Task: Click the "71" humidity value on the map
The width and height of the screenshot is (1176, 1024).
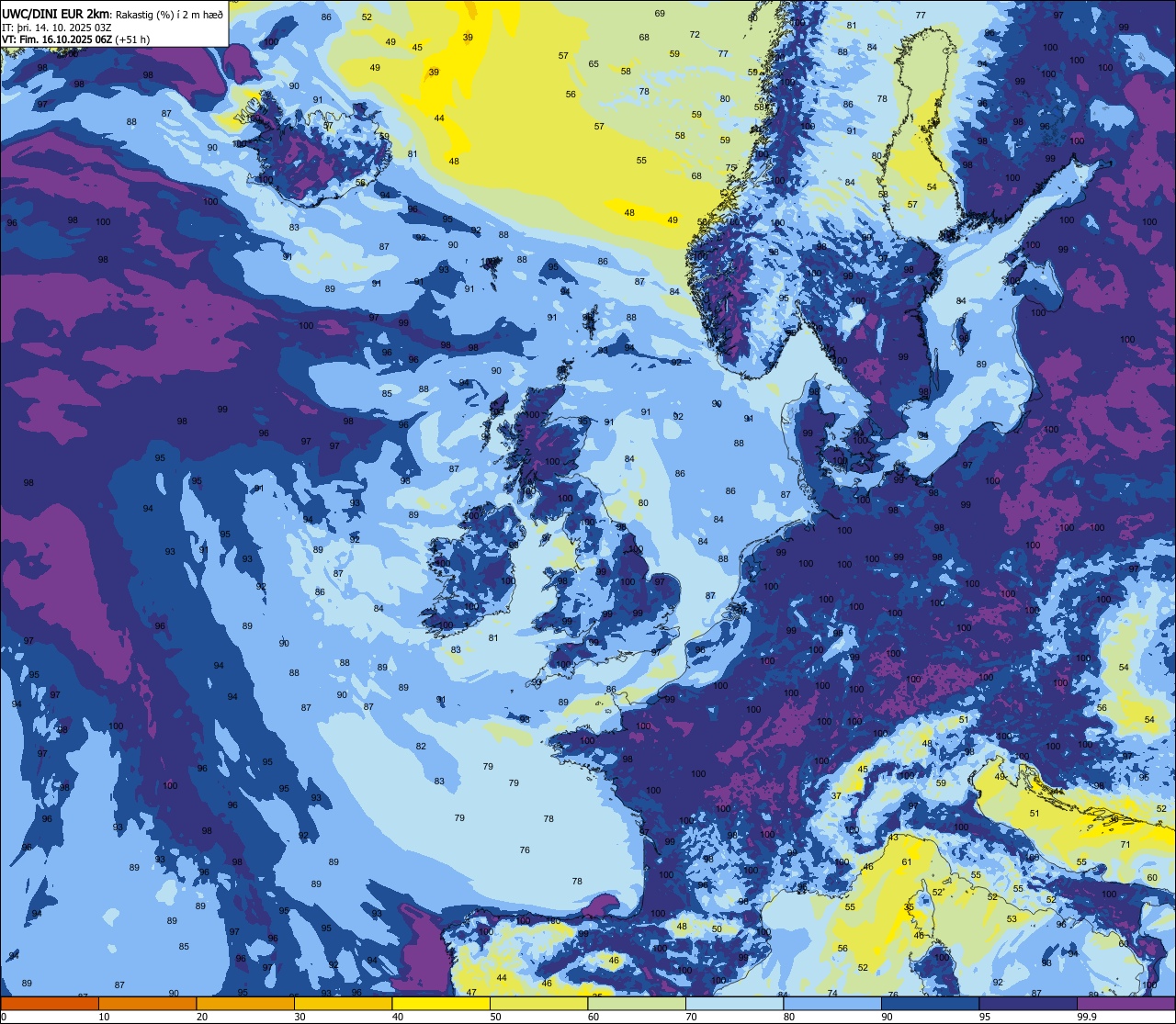Action: click(x=1125, y=844)
